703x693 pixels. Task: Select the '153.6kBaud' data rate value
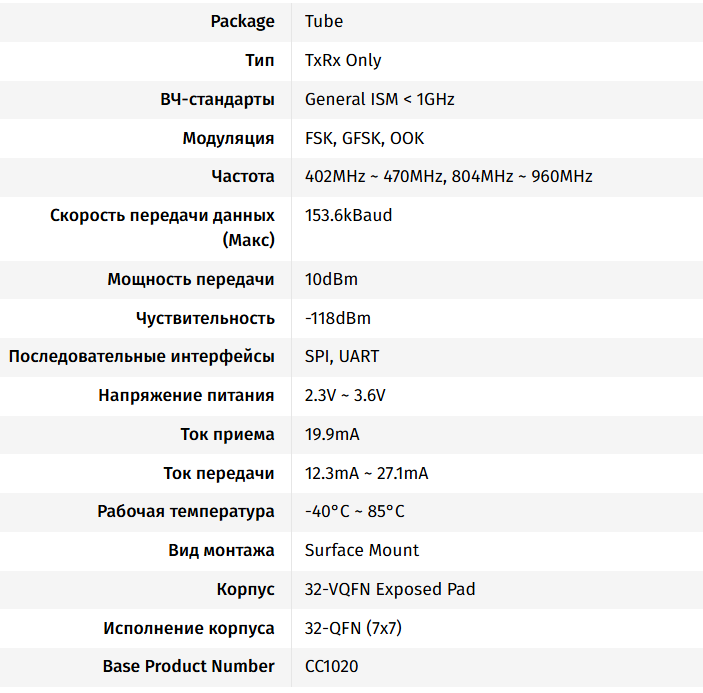click(x=348, y=216)
